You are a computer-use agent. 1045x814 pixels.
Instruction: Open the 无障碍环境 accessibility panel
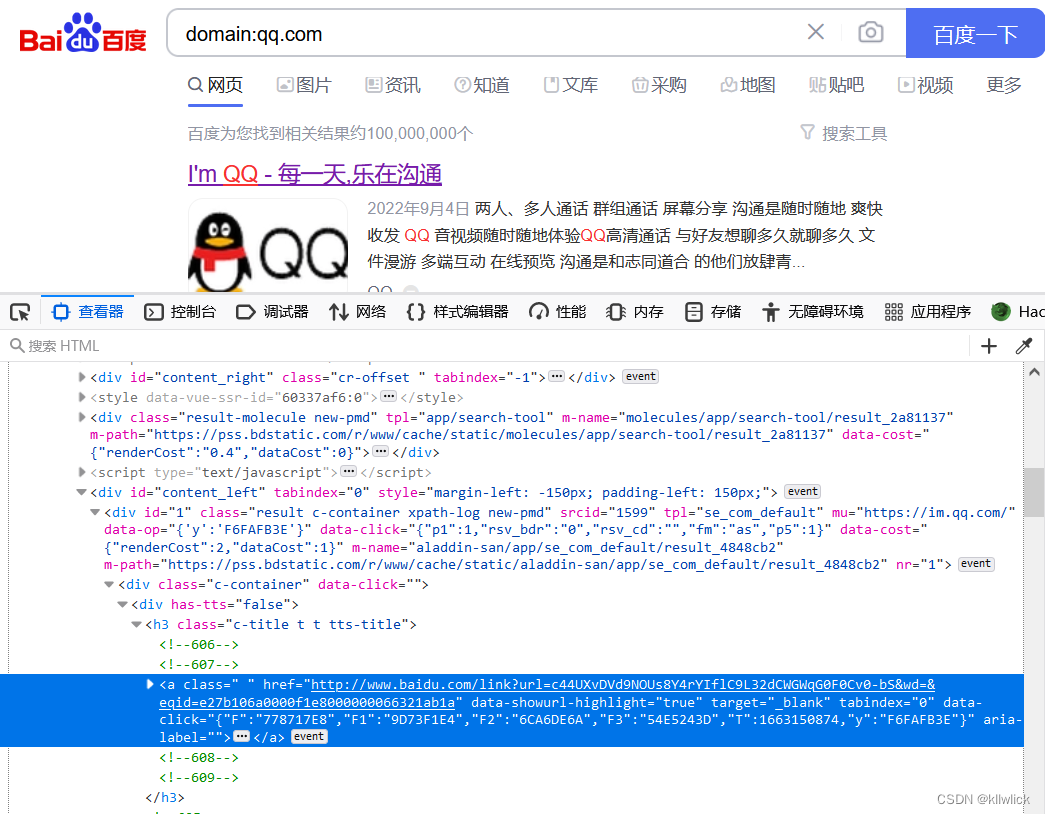(812, 312)
